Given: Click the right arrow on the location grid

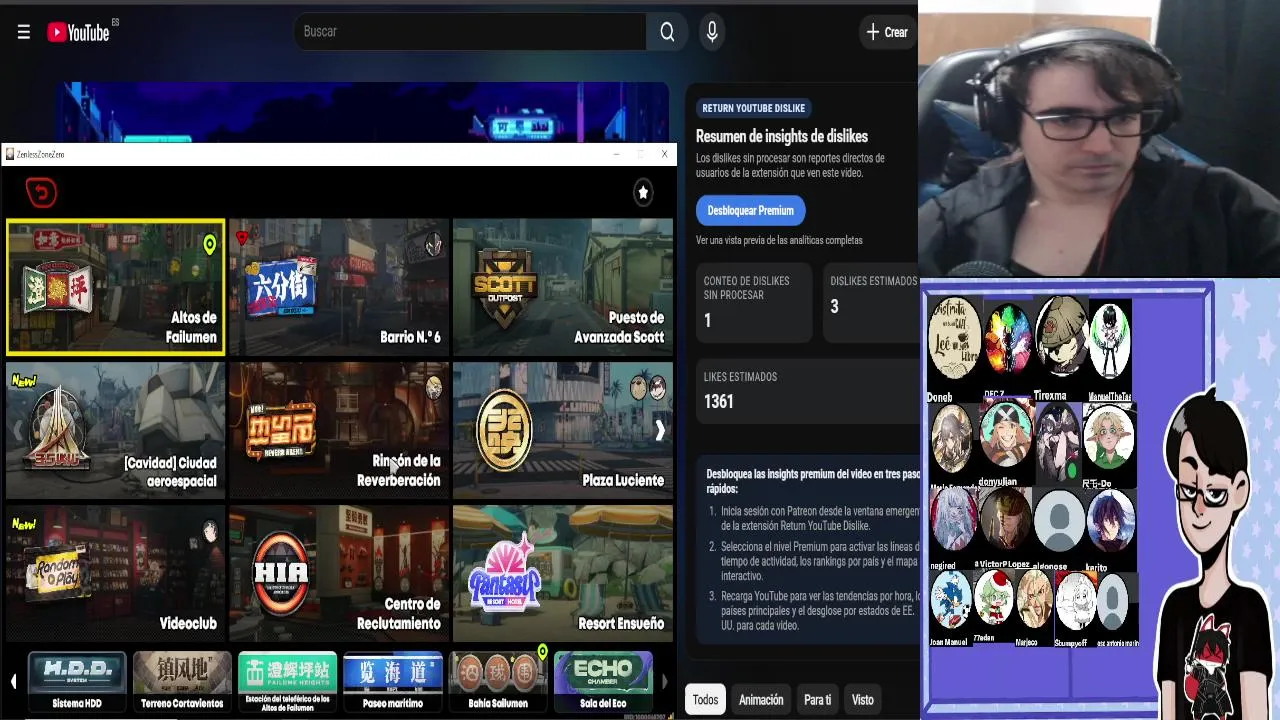Looking at the screenshot, I should pyautogui.click(x=660, y=430).
